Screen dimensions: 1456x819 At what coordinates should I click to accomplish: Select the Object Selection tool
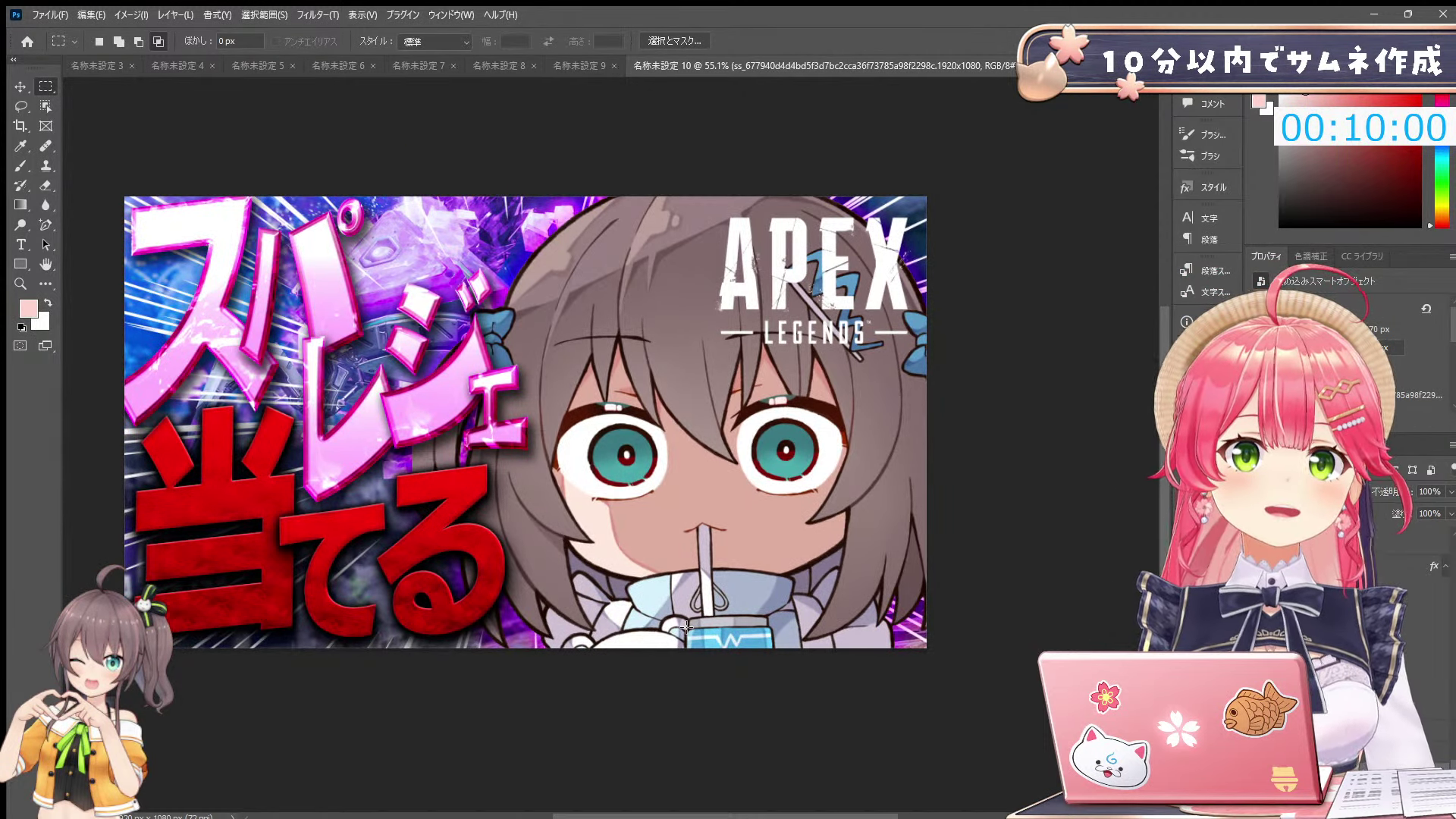coord(46,106)
